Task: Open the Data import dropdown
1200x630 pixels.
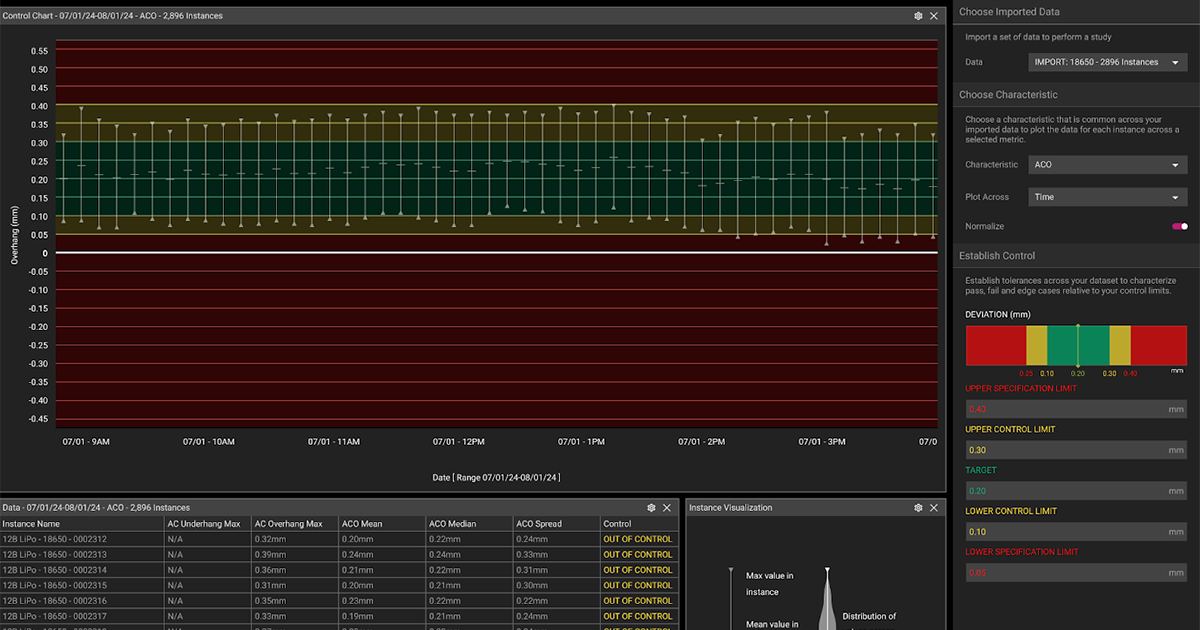Action: click(1108, 62)
